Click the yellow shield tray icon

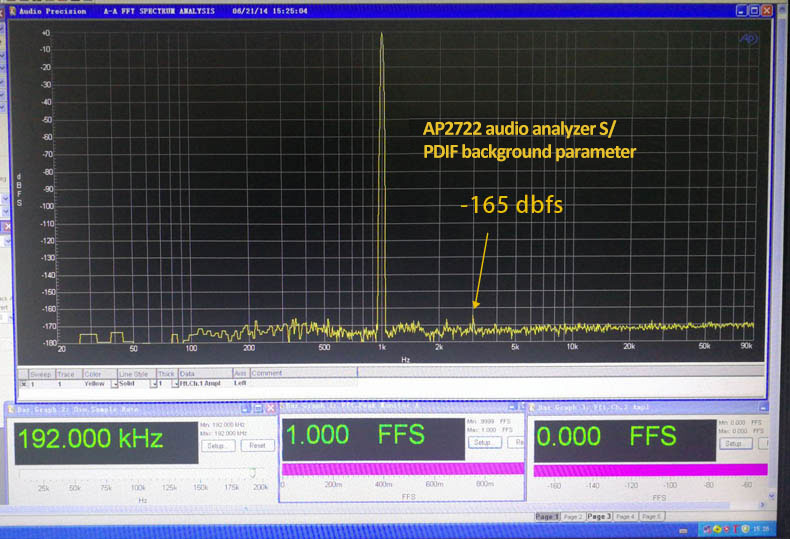pos(743,526)
